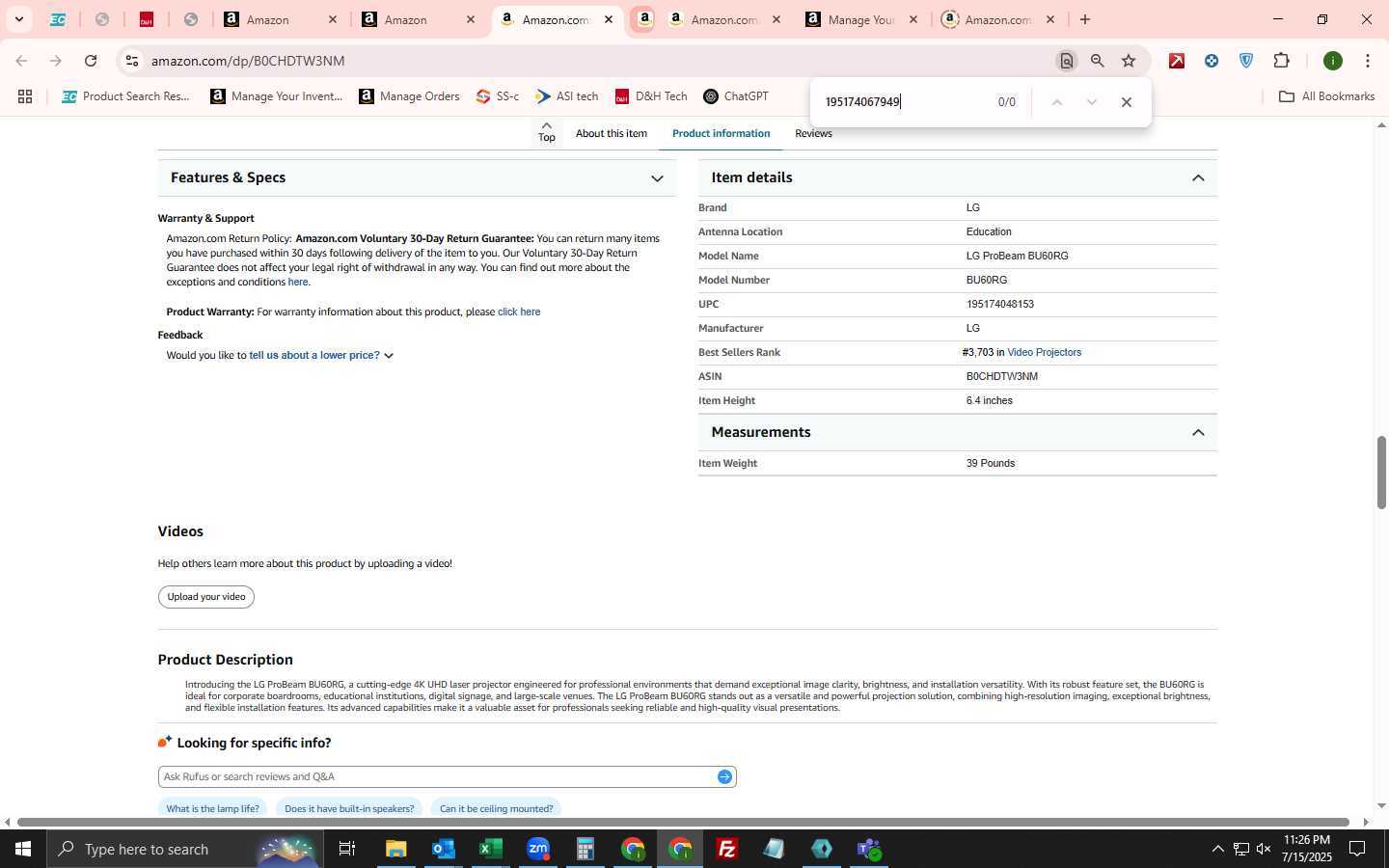The image size is (1389, 868).
Task: Open the Manage Your Invent... bookmark
Action: point(277,96)
